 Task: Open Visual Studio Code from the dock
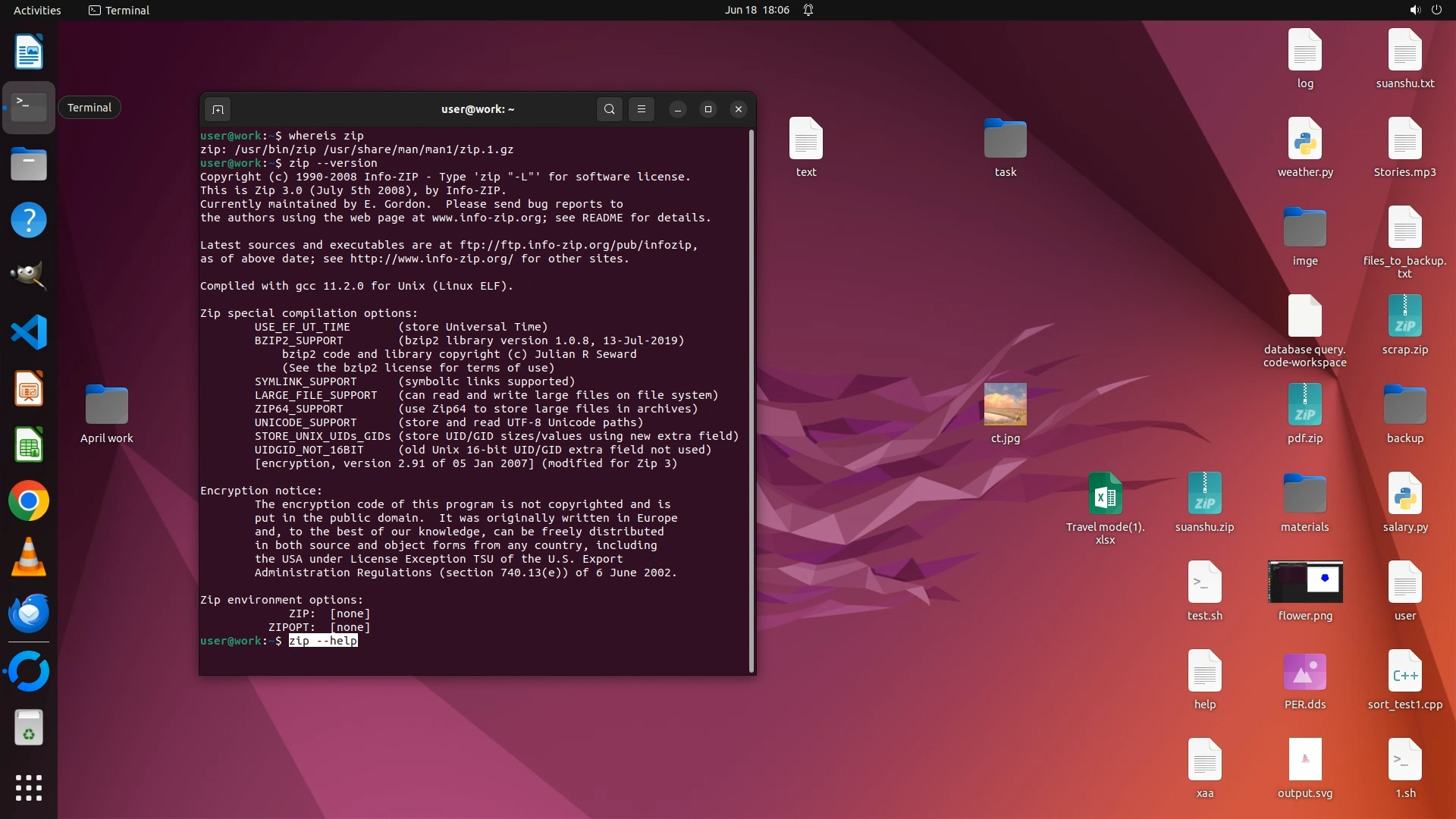coord(29,332)
